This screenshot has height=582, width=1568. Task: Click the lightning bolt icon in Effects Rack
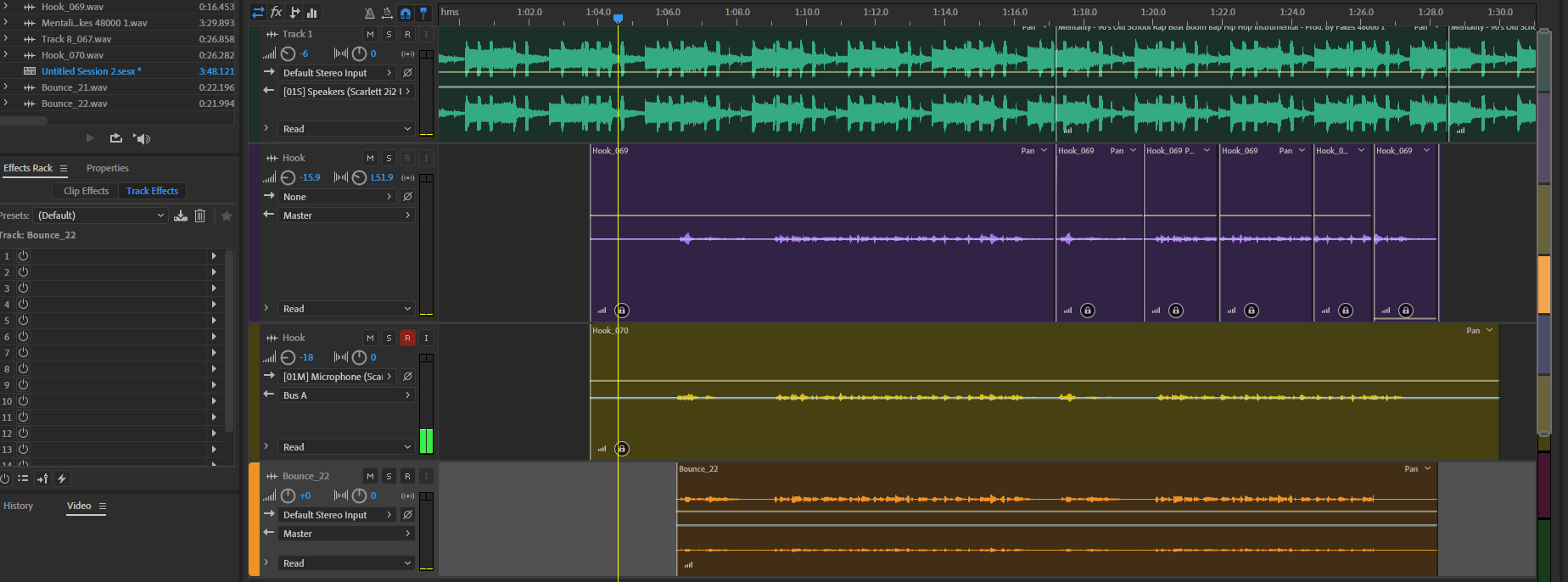click(62, 478)
